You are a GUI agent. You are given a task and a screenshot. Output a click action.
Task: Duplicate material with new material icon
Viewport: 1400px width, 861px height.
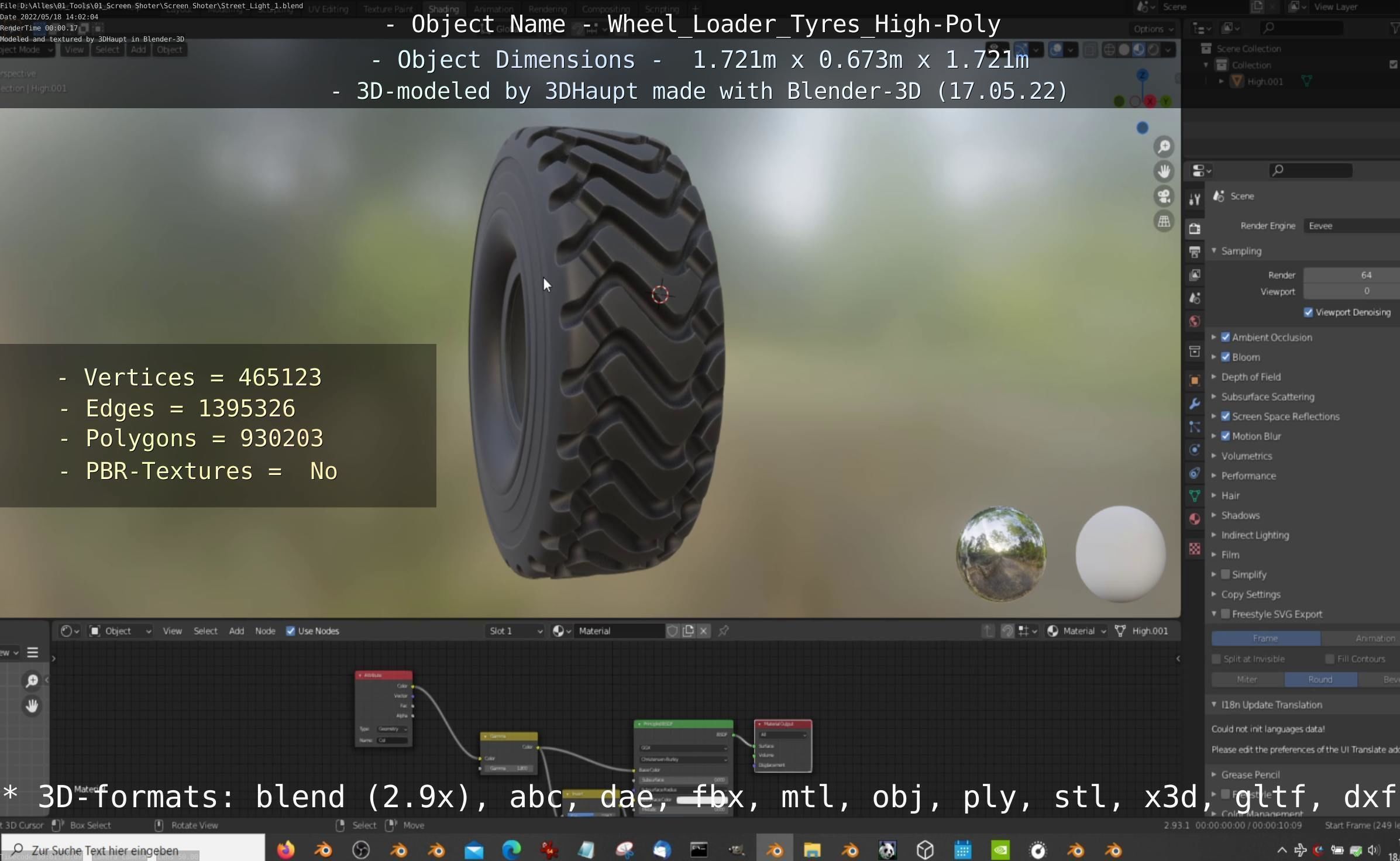(689, 631)
